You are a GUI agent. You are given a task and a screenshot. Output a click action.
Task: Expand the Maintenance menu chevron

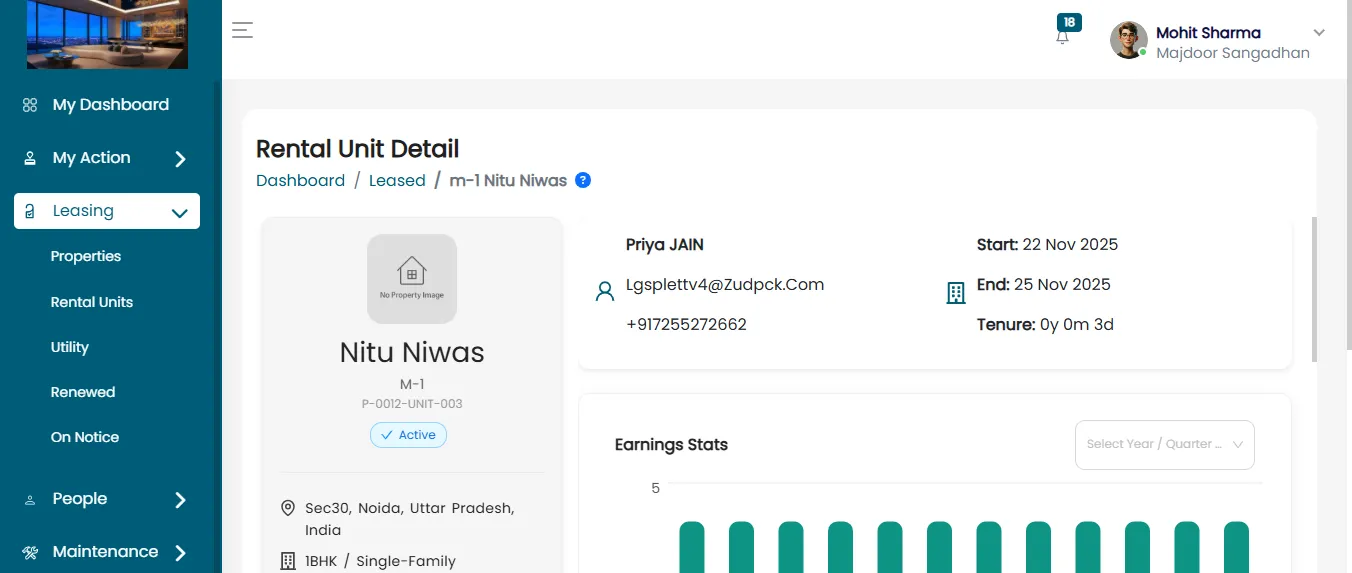[x=180, y=553]
